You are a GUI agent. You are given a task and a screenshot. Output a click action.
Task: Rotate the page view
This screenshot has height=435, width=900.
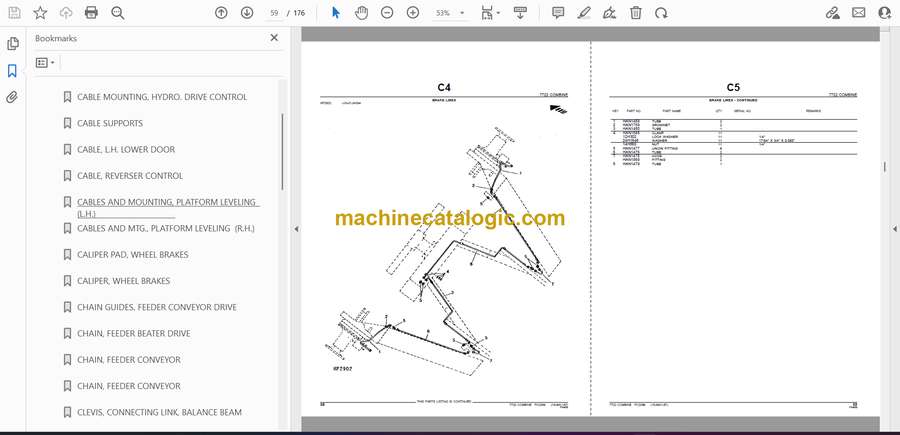click(x=661, y=13)
